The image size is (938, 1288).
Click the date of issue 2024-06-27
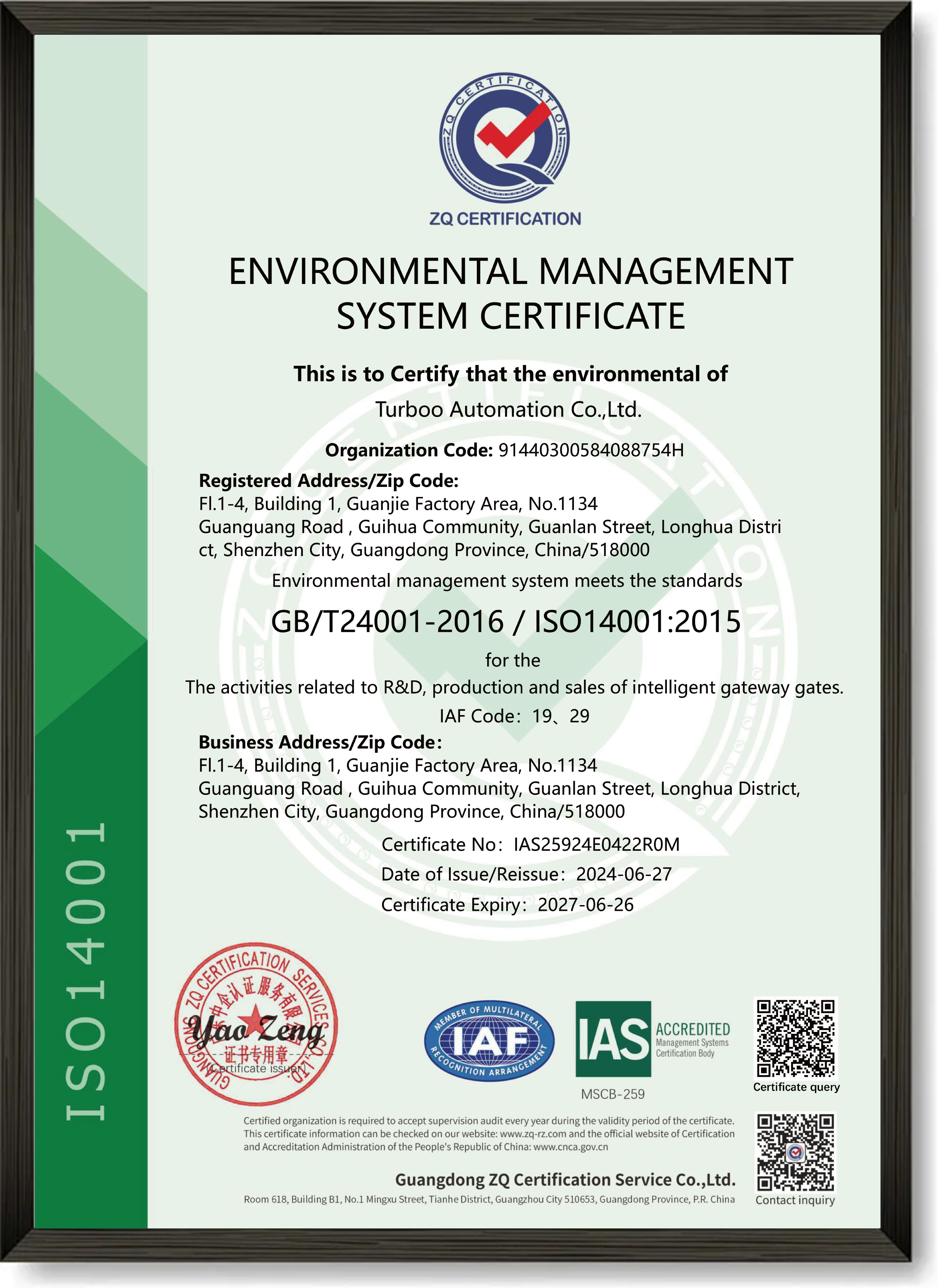click(624, 874)
